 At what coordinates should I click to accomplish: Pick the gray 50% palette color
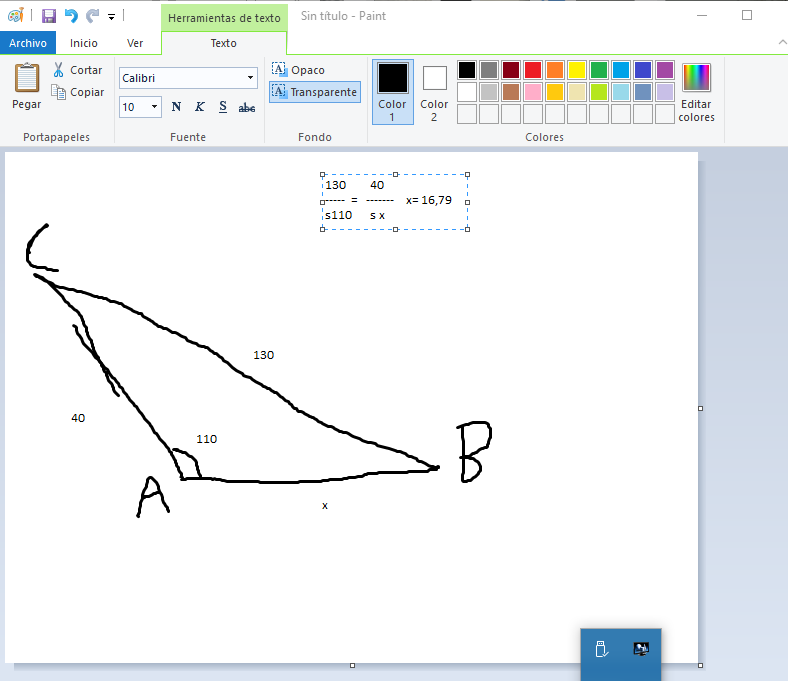(x=489, y=70)
